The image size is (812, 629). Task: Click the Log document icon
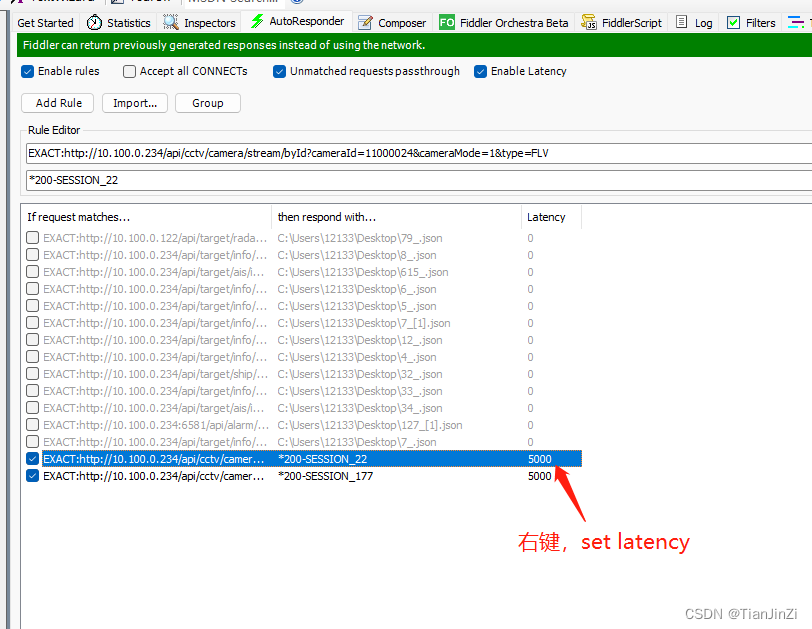tap(682, 22)
